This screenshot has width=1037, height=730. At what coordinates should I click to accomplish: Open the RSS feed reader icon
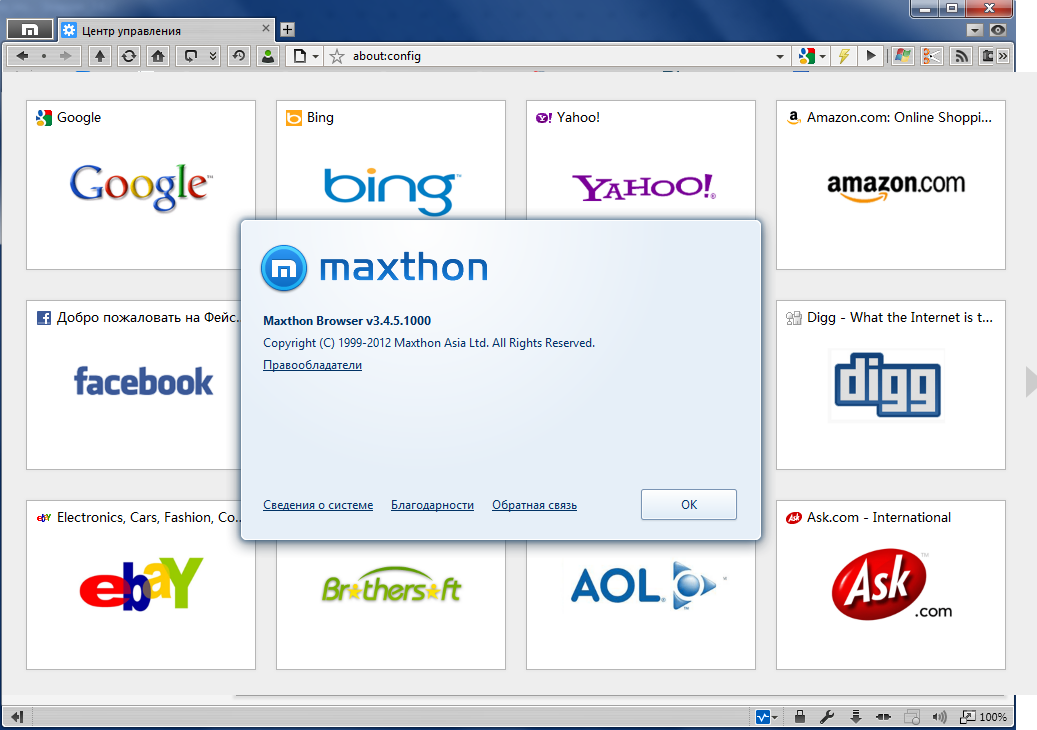pos(961,56)
